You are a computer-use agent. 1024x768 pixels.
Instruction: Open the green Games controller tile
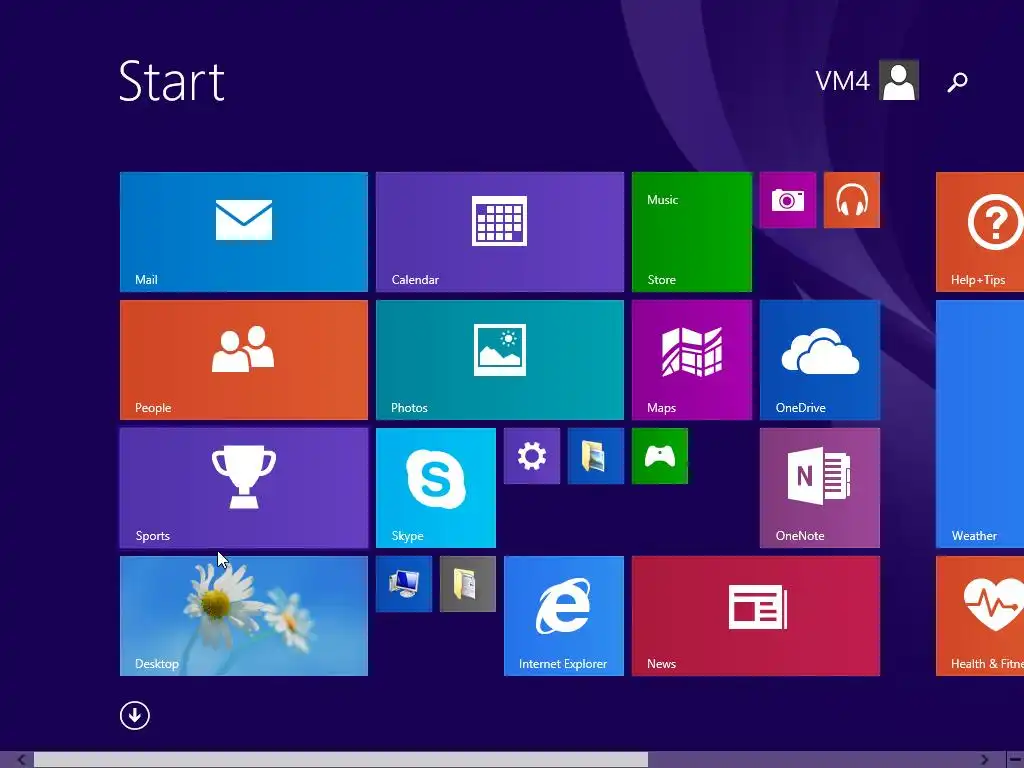tap(660, 456)
